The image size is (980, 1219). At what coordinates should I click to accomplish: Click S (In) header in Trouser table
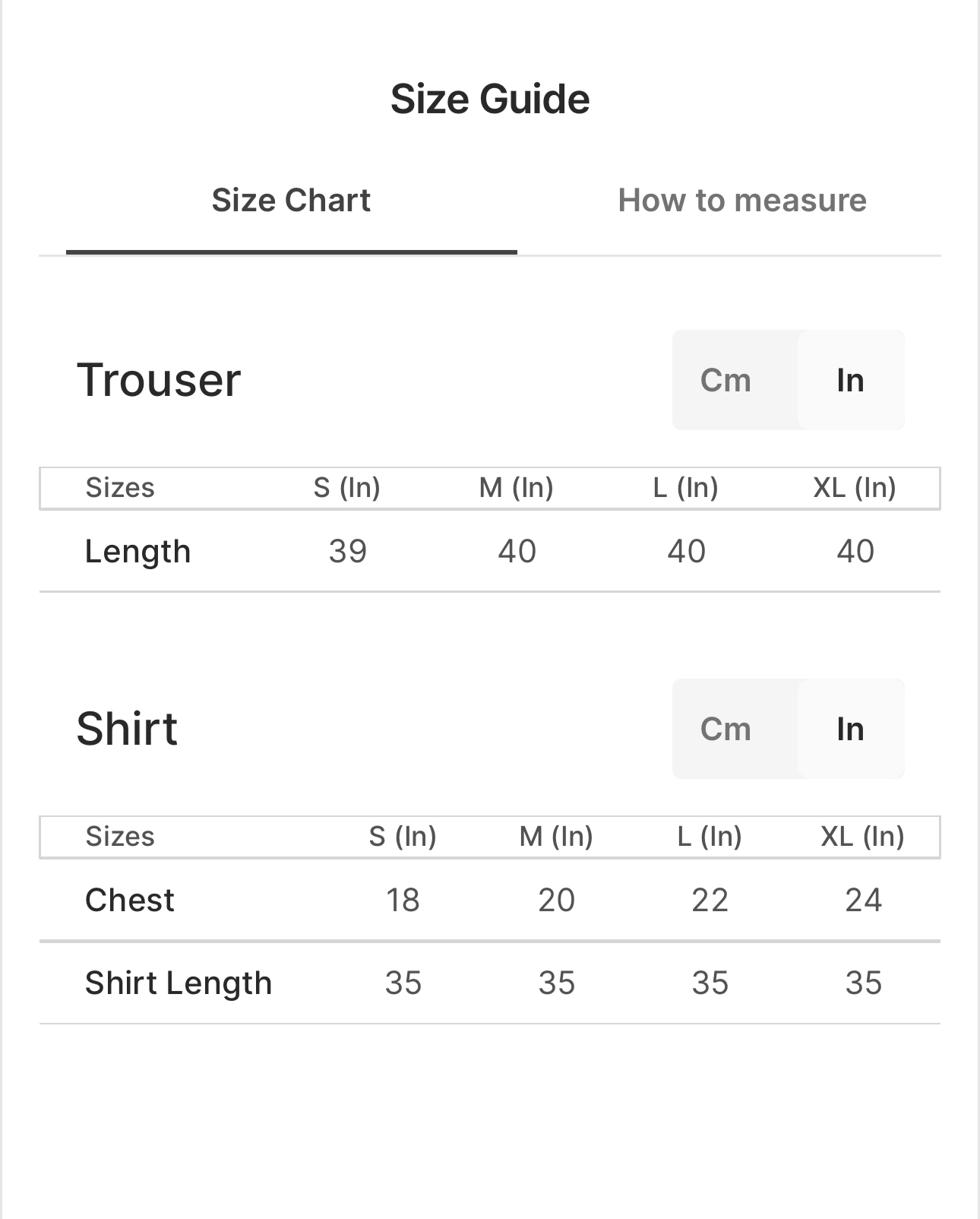coord(347,487)
